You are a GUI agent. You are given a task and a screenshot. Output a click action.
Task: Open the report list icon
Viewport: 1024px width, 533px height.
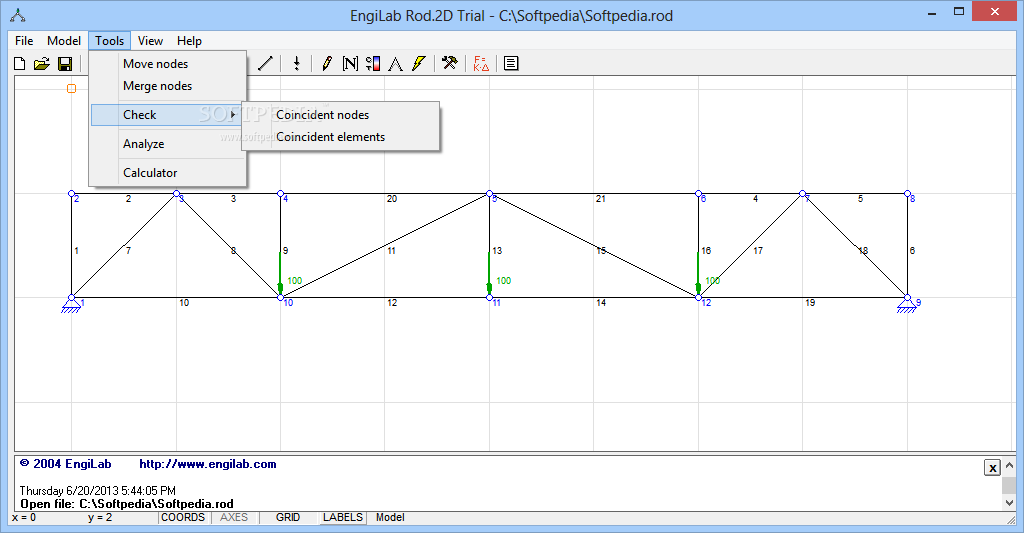click(511, 63)
